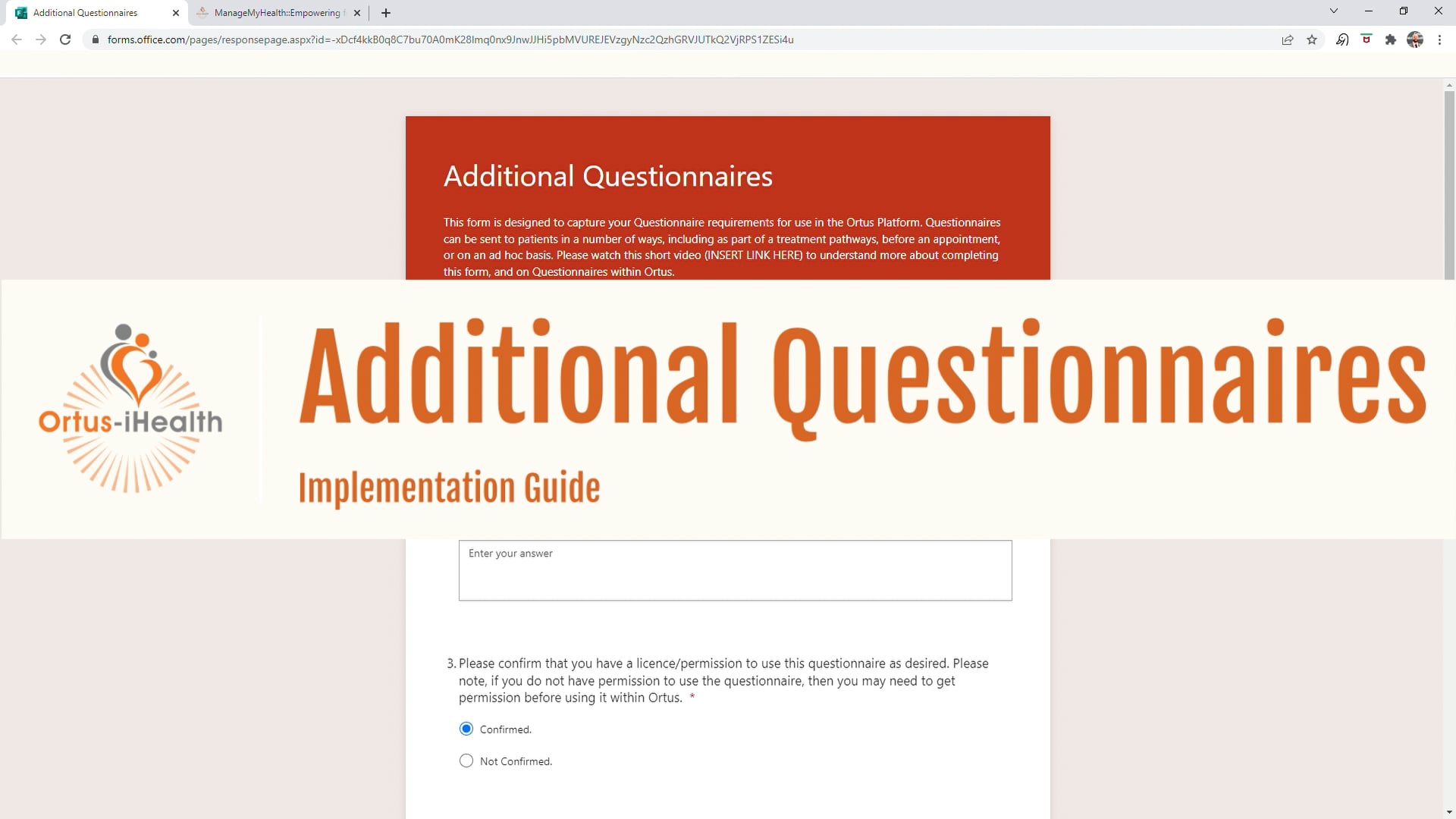View site information lock icon
This screenshot has height=819, width=1456.
pos(95,39)
